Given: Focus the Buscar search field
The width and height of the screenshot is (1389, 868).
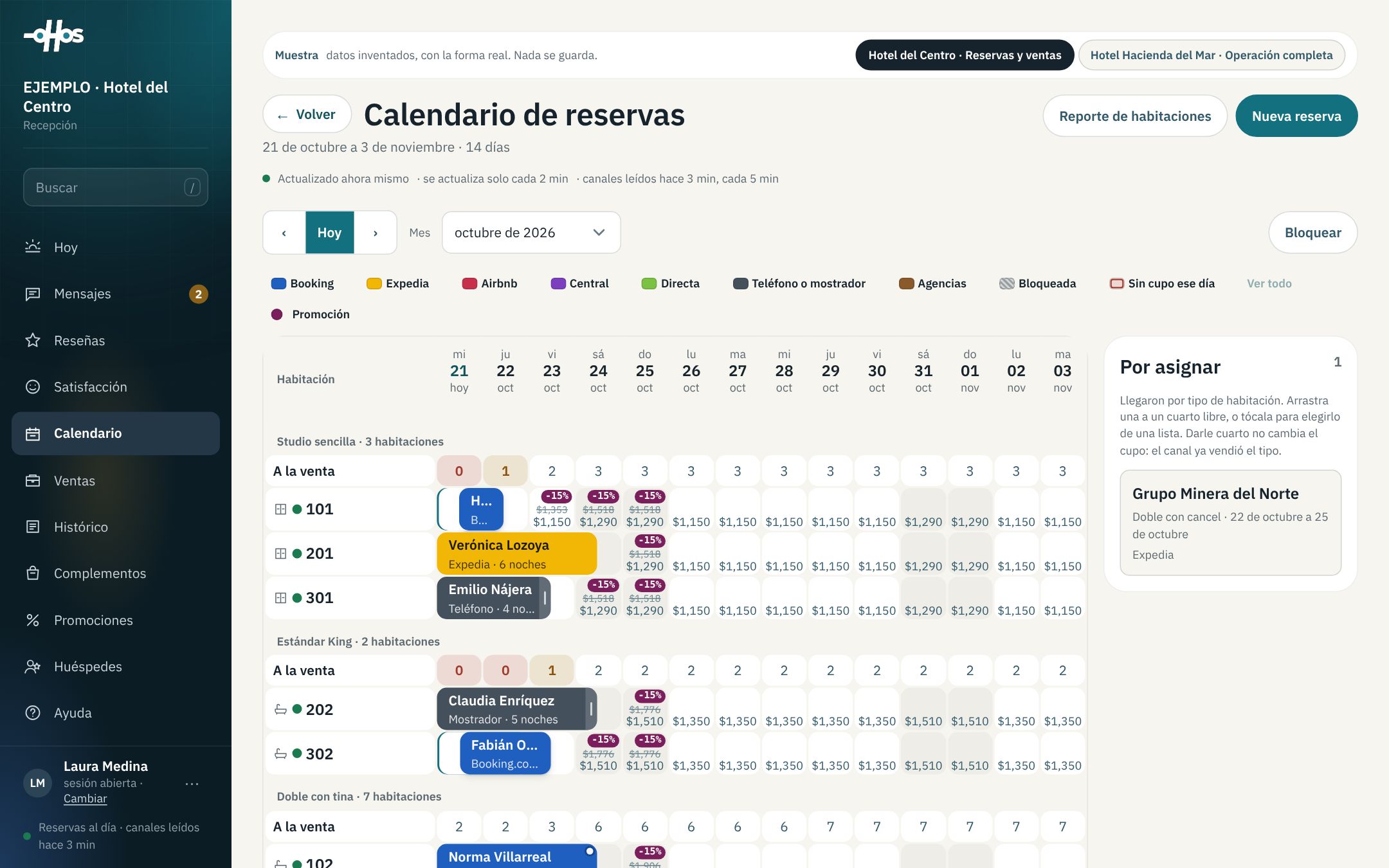Looking at the screenshot, I should (x=116, y=187).
